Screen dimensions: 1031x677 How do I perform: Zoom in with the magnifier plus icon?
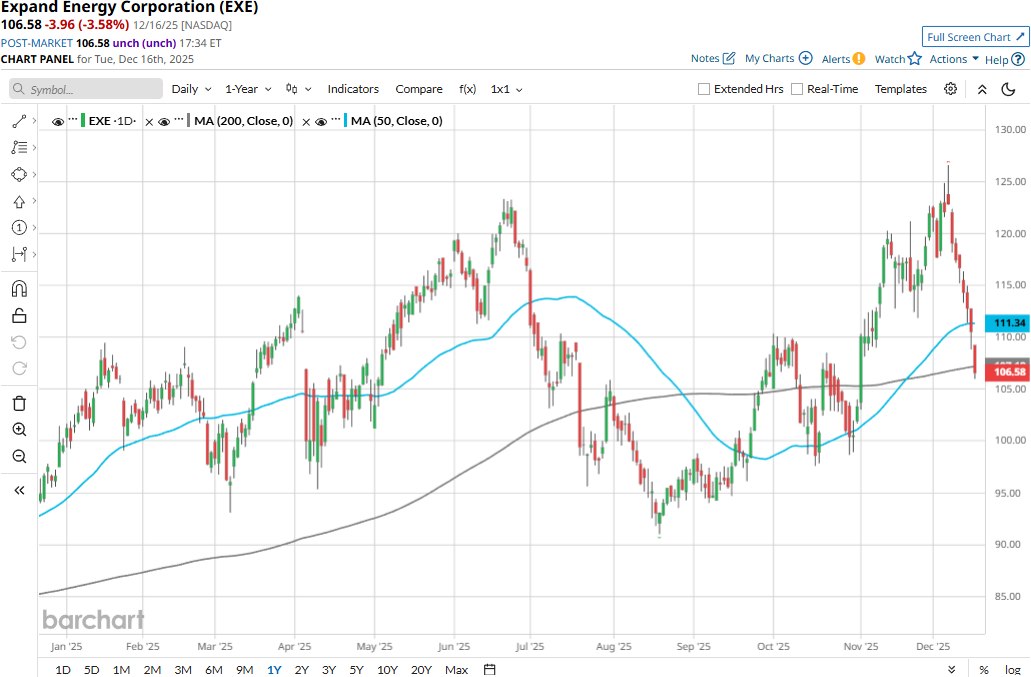[19, 430]
